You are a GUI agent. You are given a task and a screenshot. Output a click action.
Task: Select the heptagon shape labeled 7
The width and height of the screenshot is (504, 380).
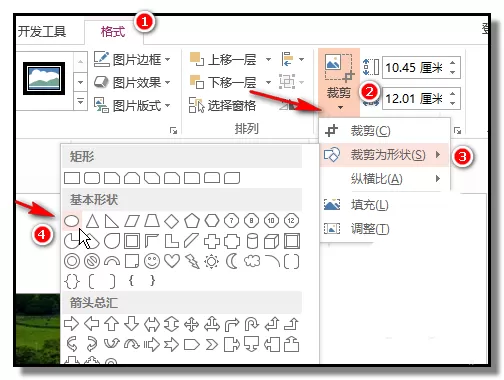tap(231, 221)
